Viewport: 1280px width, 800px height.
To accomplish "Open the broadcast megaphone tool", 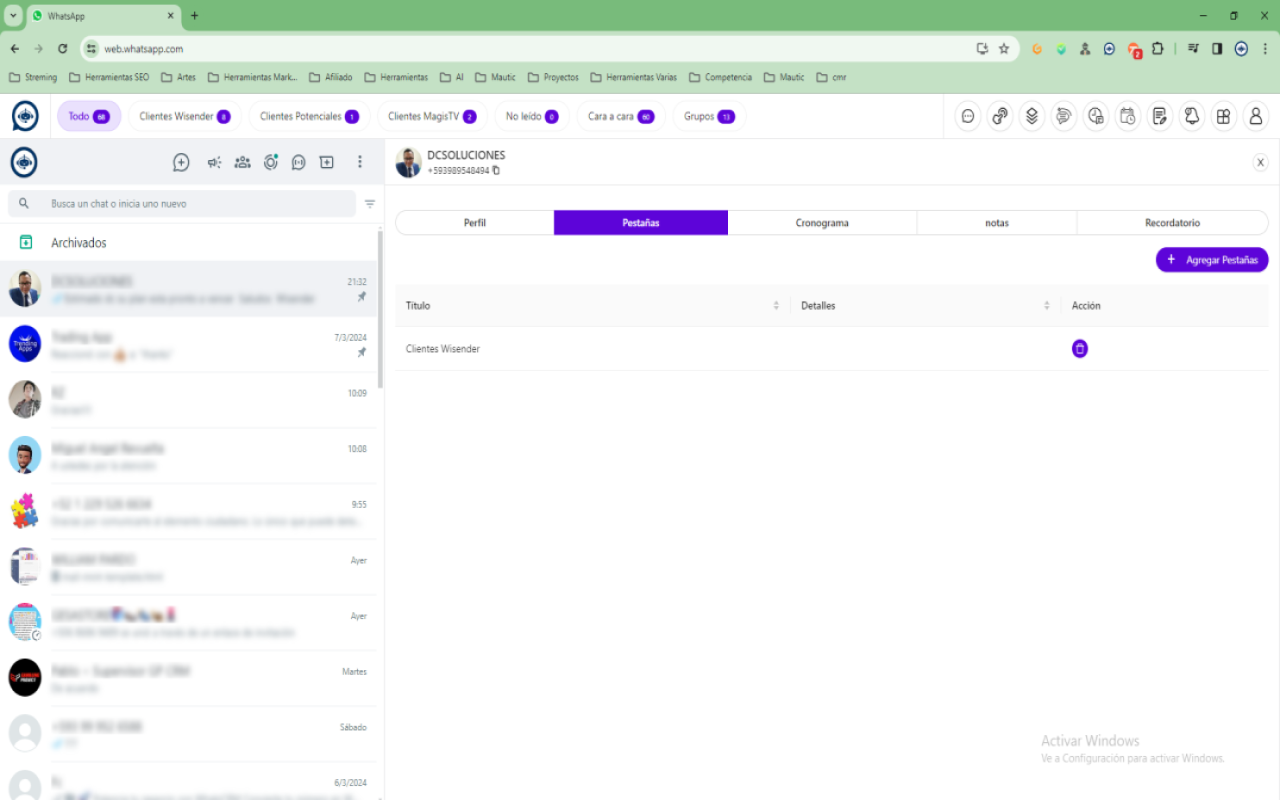I will pyautogui.click(x=213, y=162).
